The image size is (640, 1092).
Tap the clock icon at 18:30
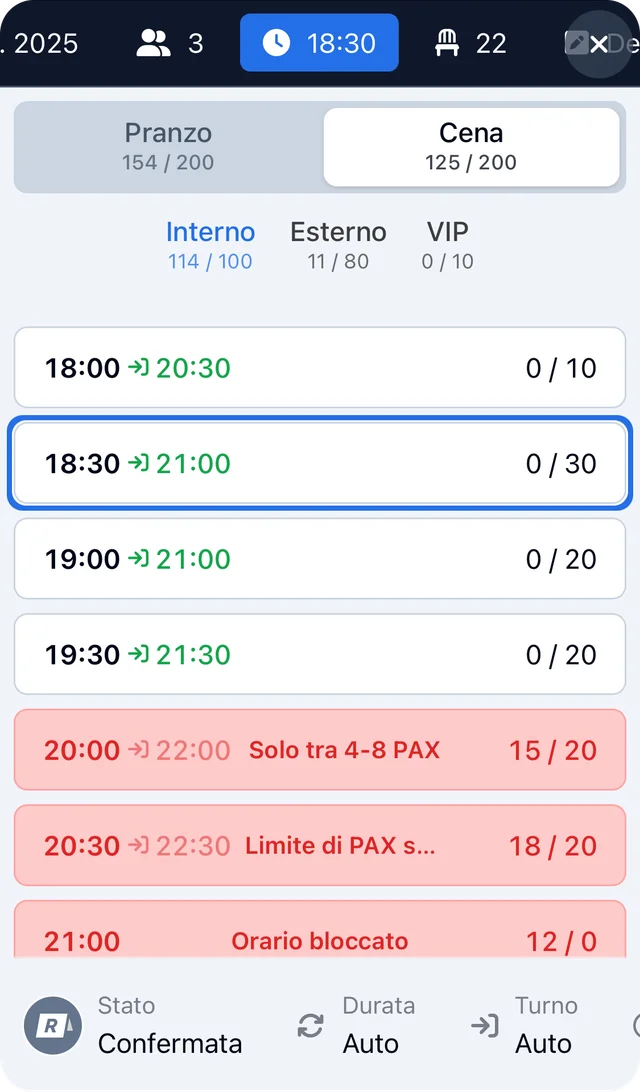pos(276,43)
